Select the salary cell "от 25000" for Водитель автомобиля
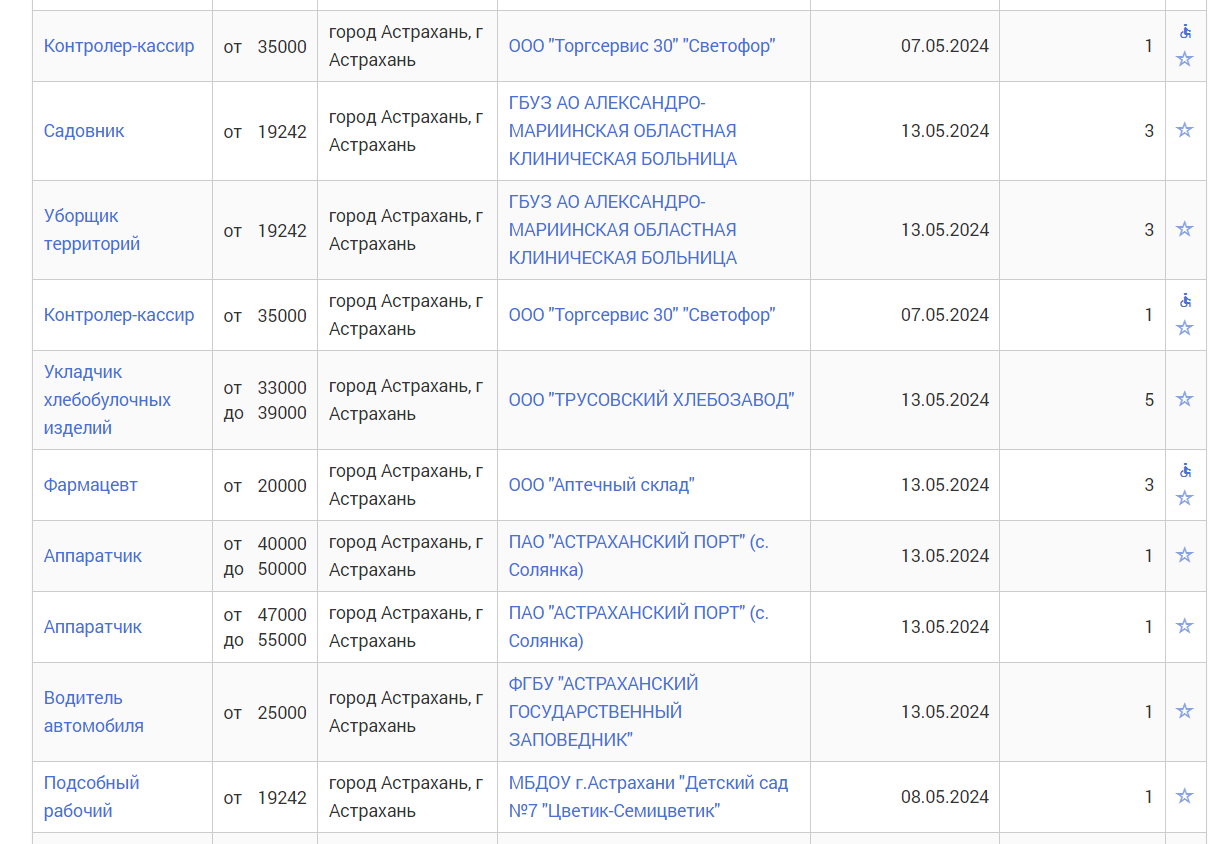The width and height of the screenshot is (1222, 844). [x=265, y=712]
